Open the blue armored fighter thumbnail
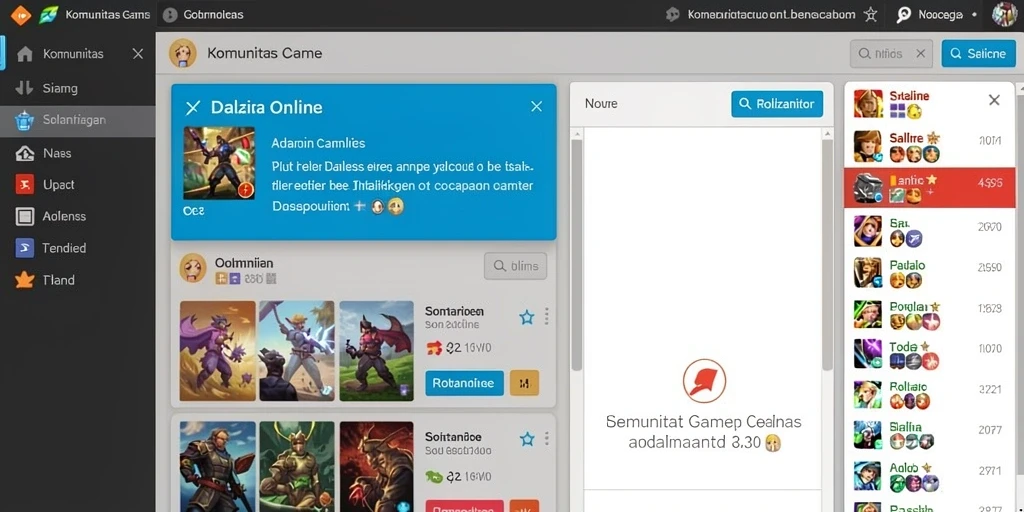This screenshot has width=1024, height=512. (297, 351)
